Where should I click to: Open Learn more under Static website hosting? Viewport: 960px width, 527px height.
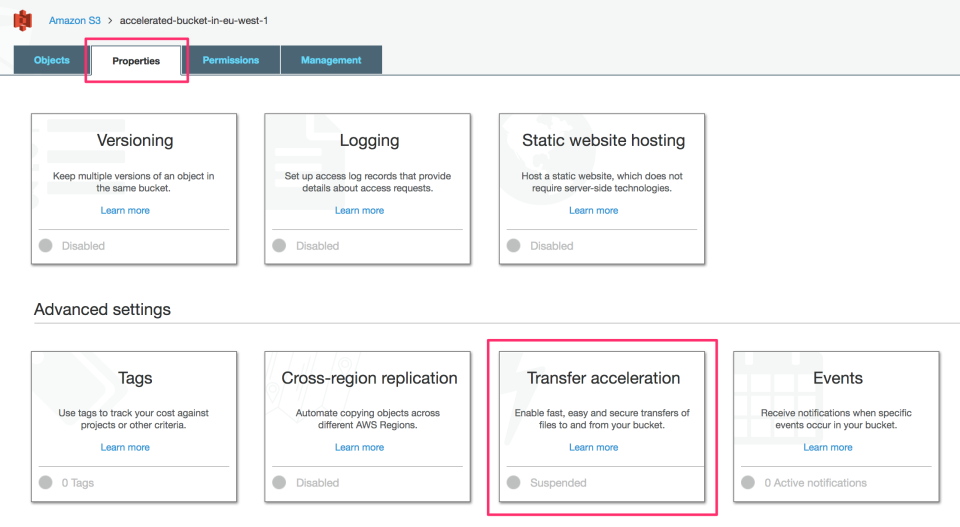593,211
